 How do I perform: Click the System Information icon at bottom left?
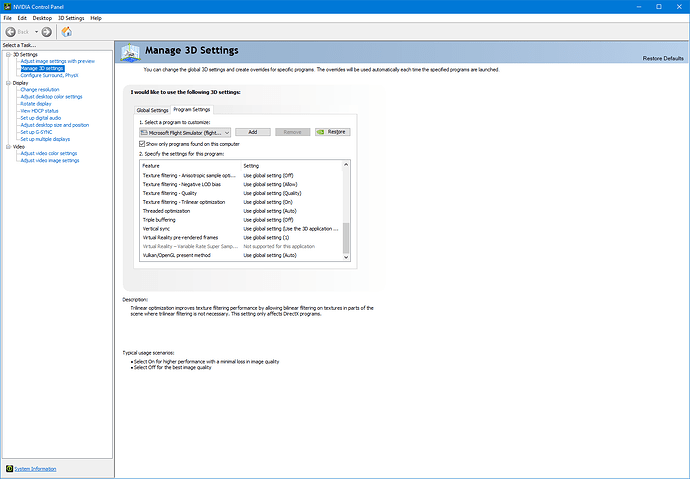[x=9, y=468]
